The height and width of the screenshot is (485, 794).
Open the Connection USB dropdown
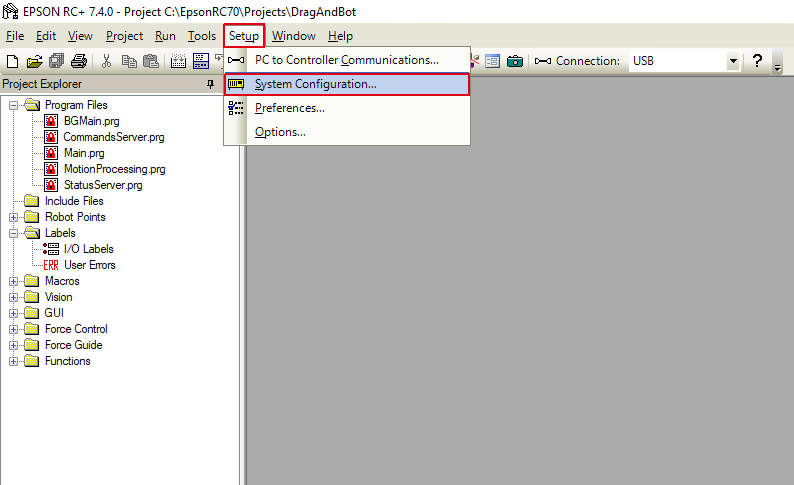pyautogui.click(x=733, y=61)
